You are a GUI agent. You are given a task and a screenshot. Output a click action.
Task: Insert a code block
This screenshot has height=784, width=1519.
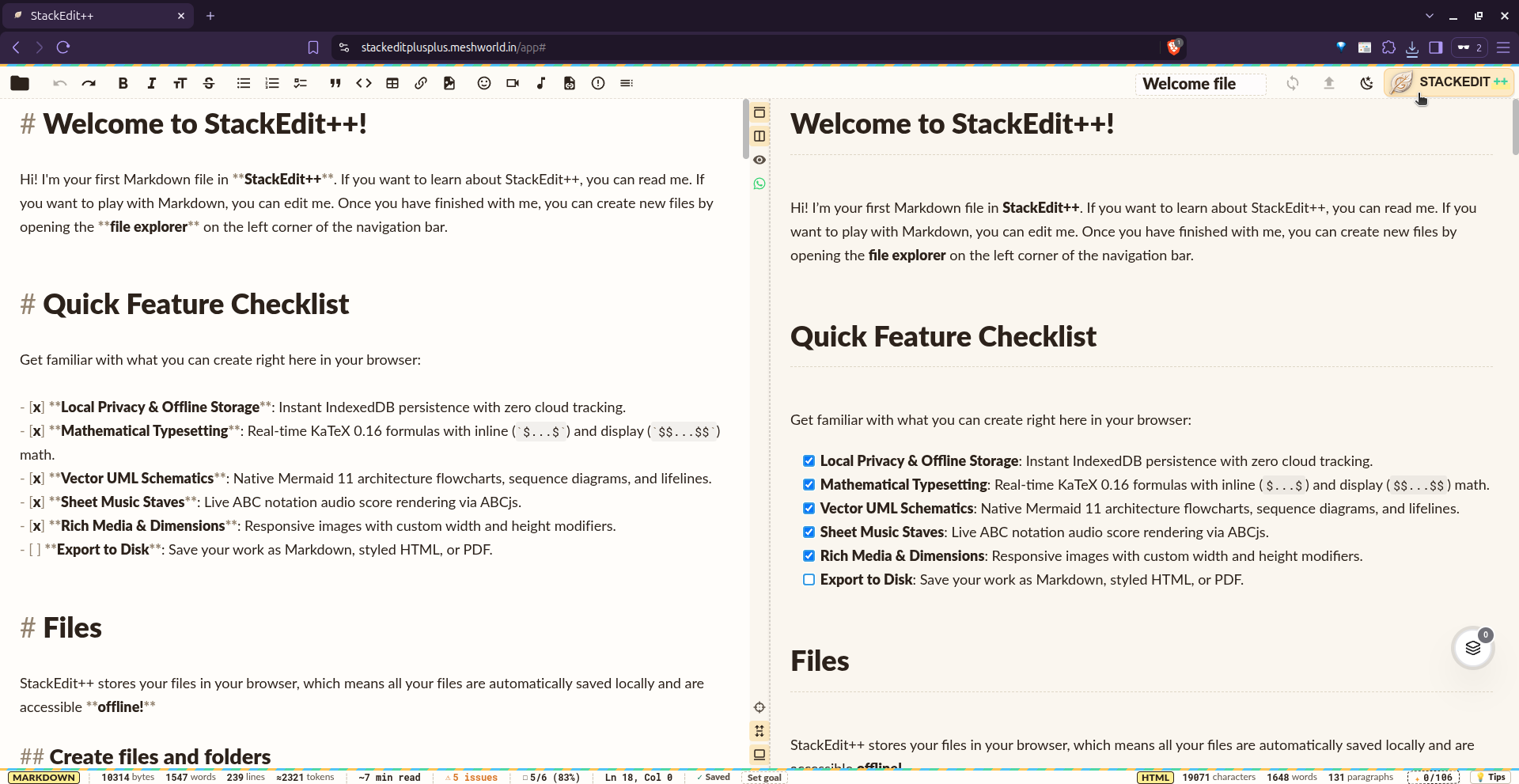tap(364, 83)
